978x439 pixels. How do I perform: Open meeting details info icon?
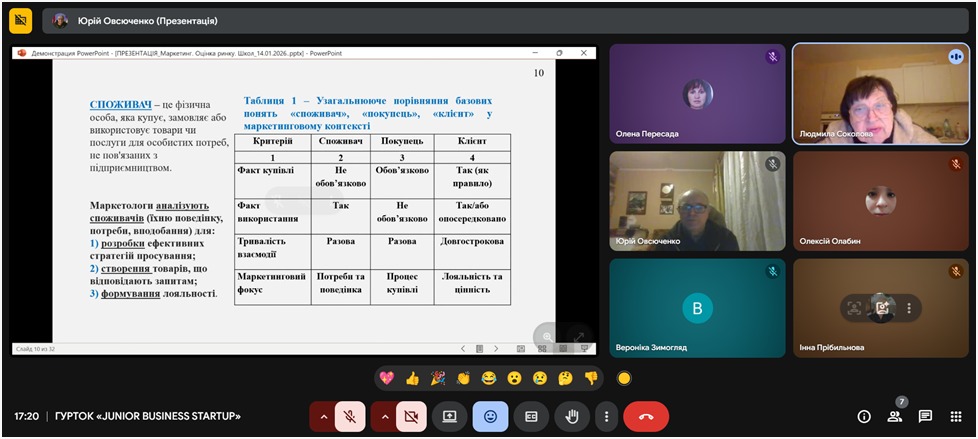864,416
